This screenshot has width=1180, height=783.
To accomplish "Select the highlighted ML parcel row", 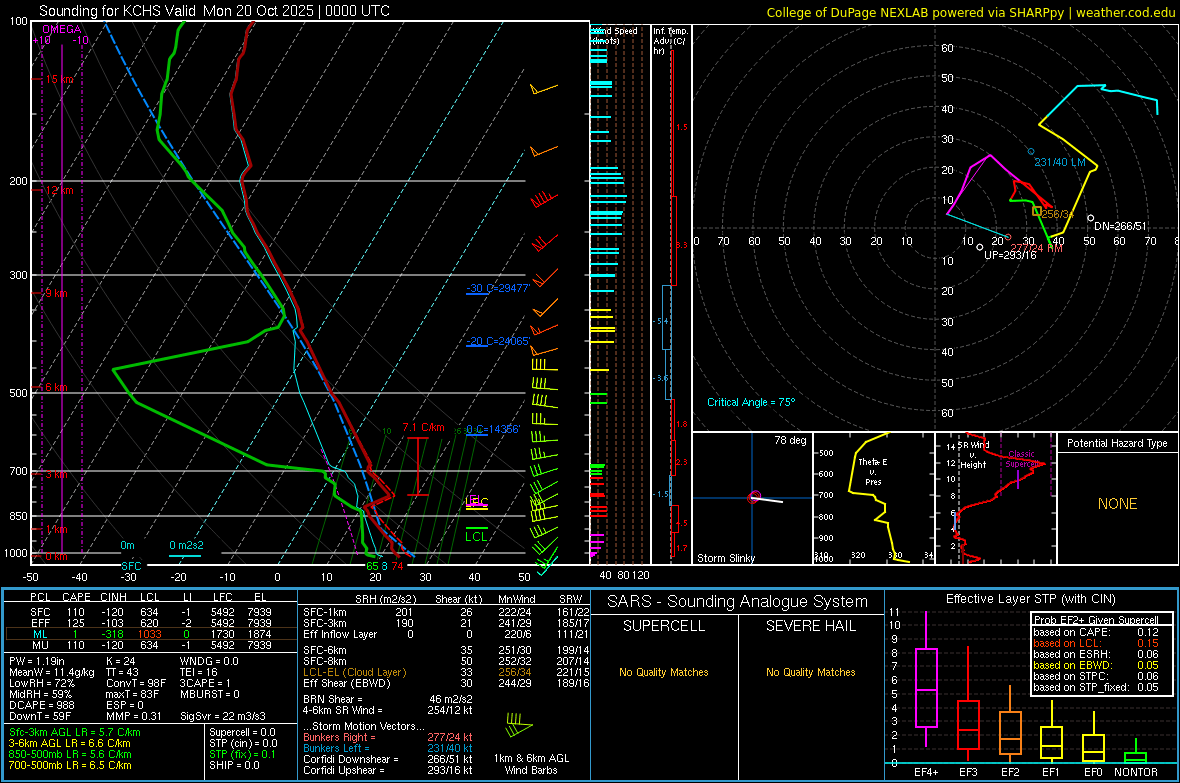I will tap(151, 634).
